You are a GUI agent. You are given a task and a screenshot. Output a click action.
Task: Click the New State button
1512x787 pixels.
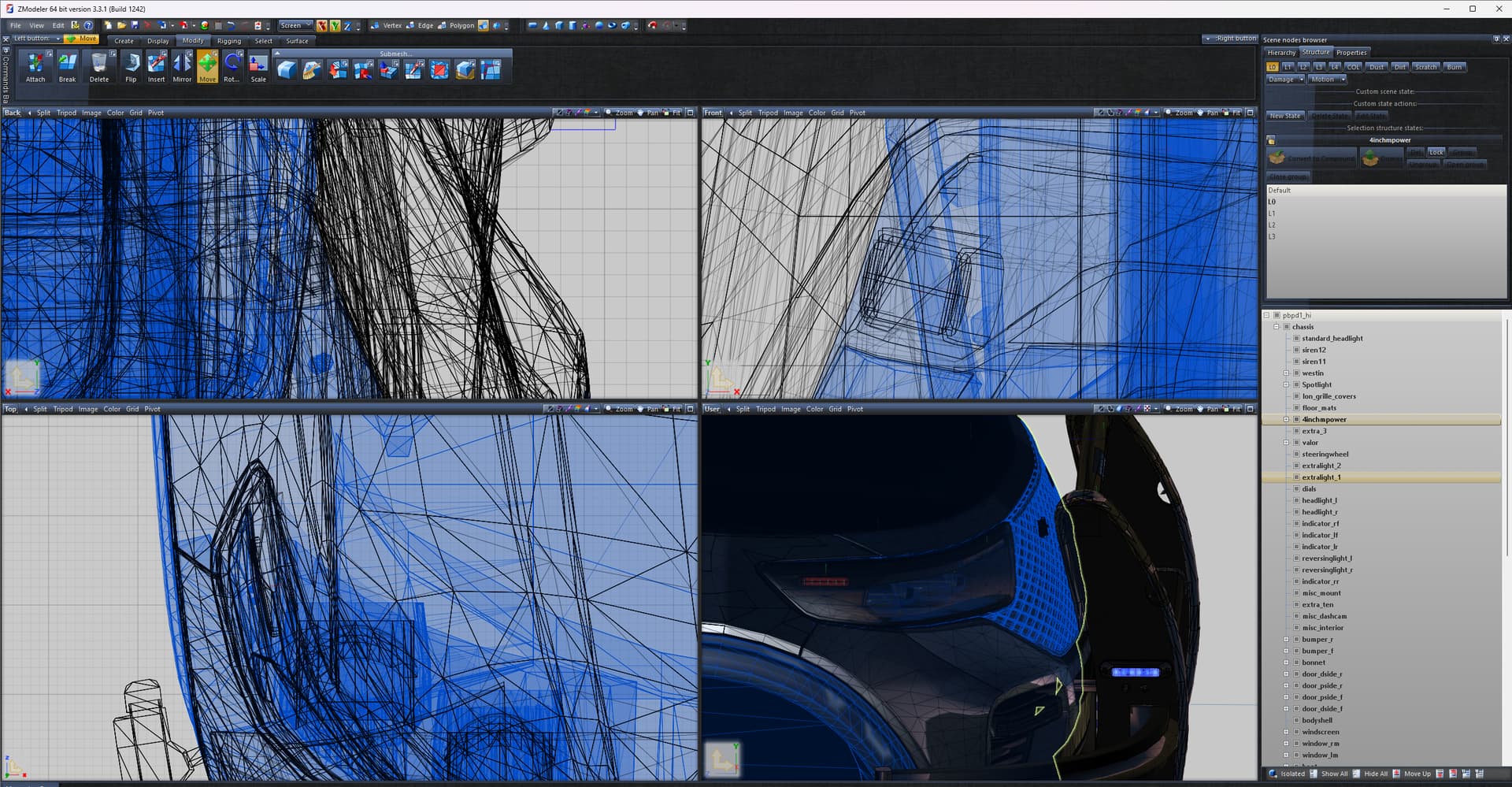pos(1285,116)
